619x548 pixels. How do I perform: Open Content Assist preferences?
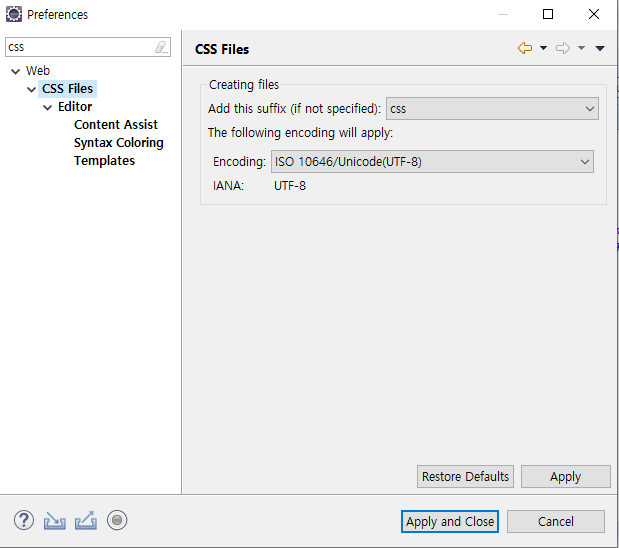pos(116,125)
